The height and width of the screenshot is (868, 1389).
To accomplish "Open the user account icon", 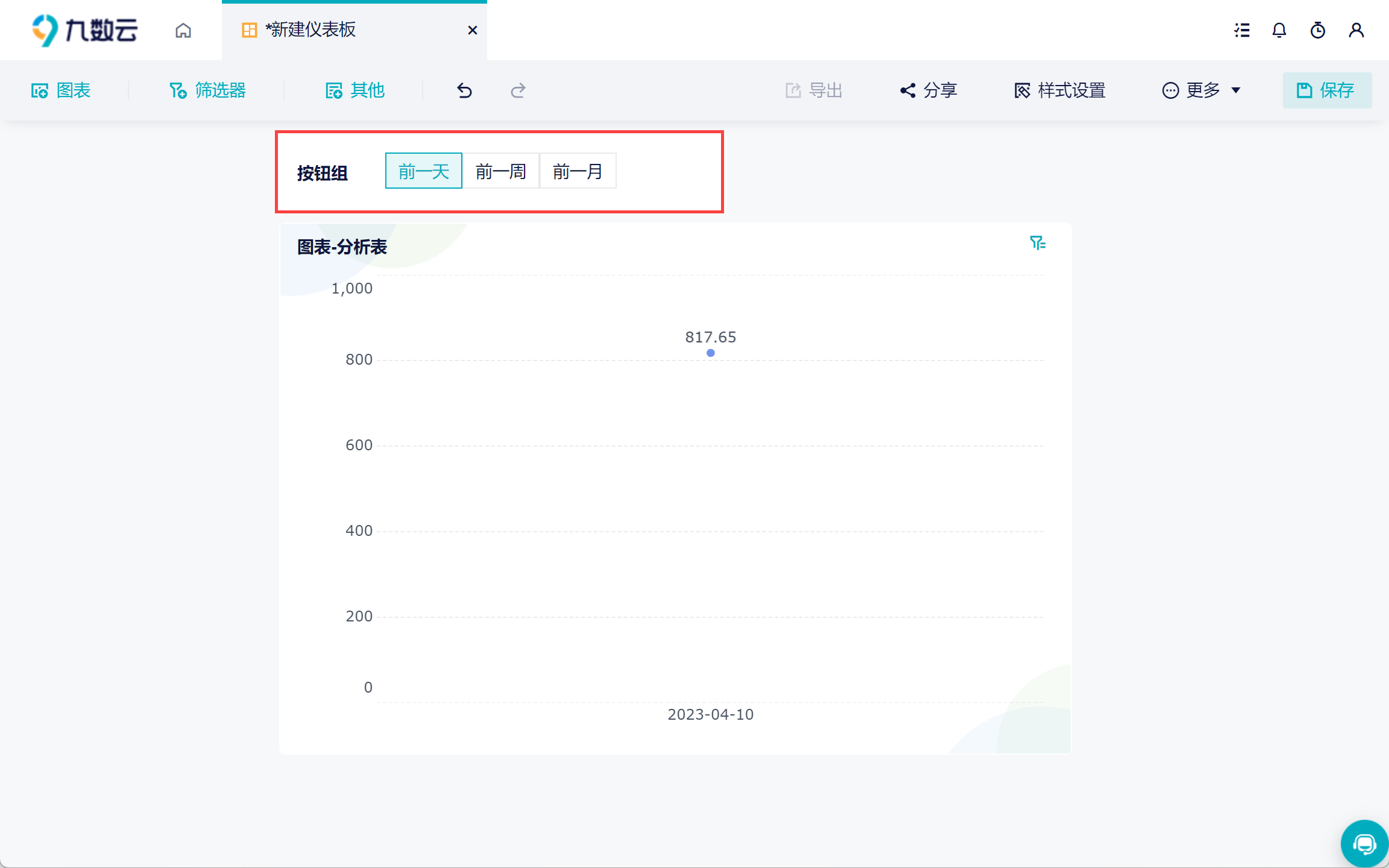I will coord(1356,30).
